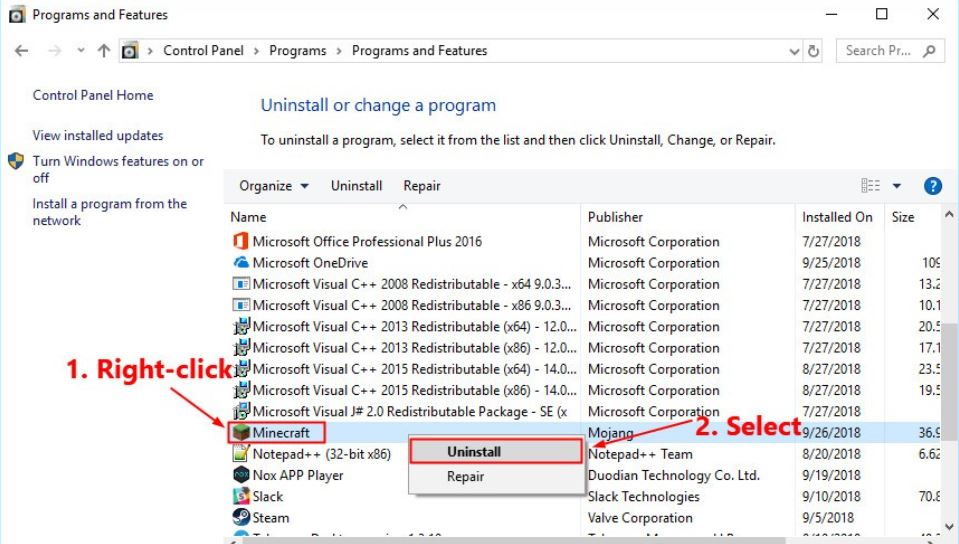959x544 pixels.
Task: Click the 9/10/2018 installed date cell
Action: coord(831,496)
